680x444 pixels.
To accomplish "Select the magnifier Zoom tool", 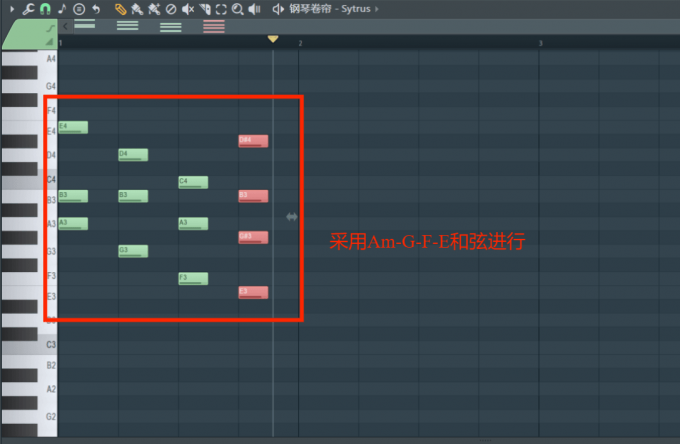I will tap(238, 9).
